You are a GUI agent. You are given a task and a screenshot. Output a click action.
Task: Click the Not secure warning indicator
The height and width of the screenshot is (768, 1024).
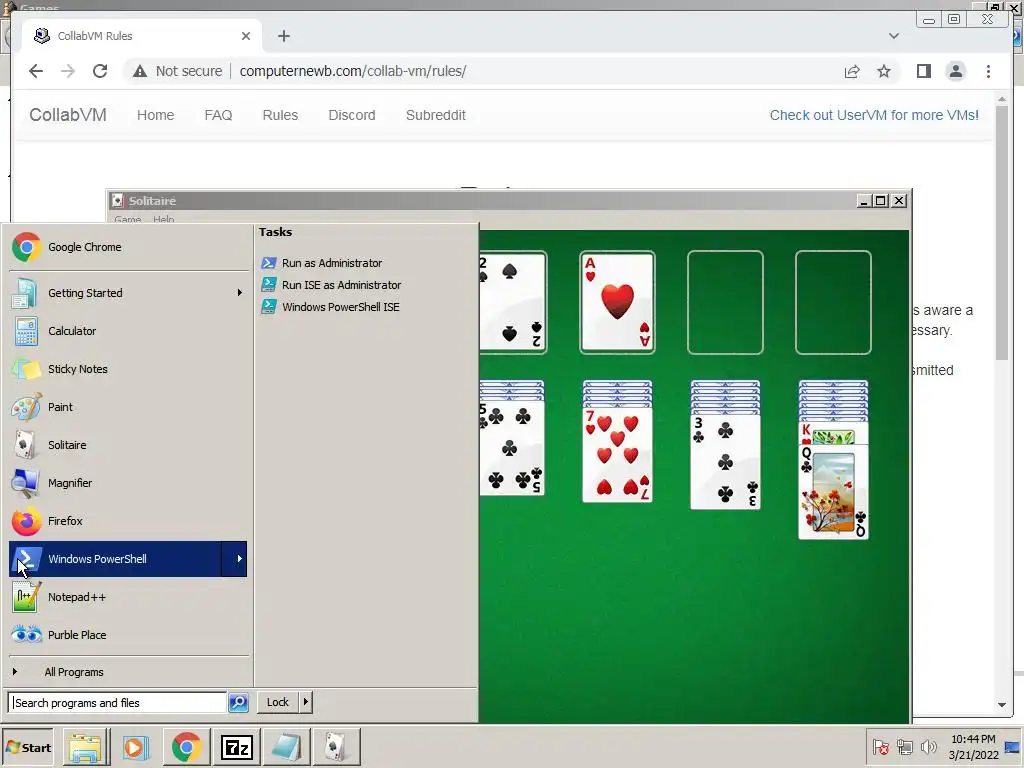tap(177, 71)
